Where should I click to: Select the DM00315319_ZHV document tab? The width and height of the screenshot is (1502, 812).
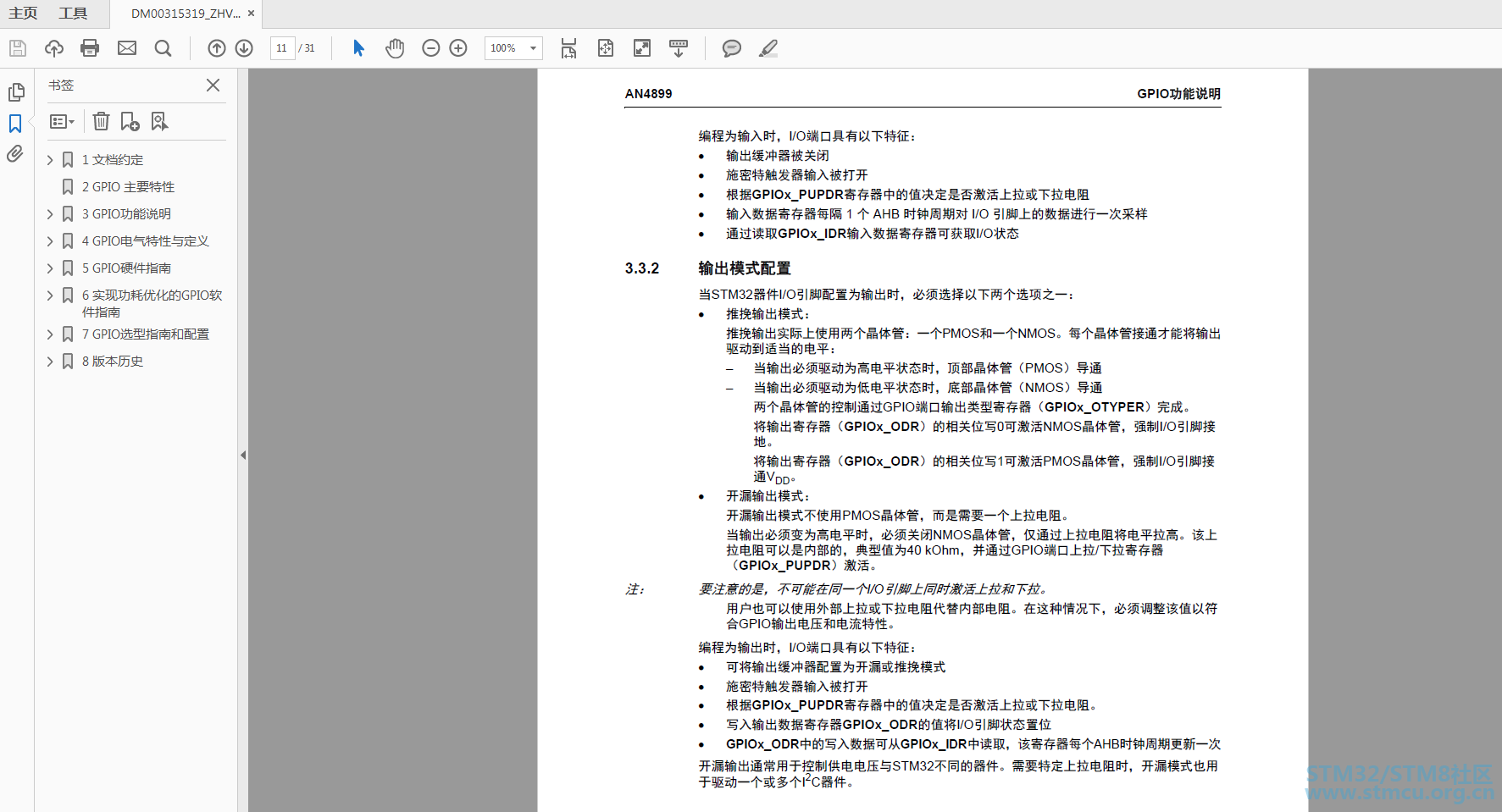(x=186, y=14)
